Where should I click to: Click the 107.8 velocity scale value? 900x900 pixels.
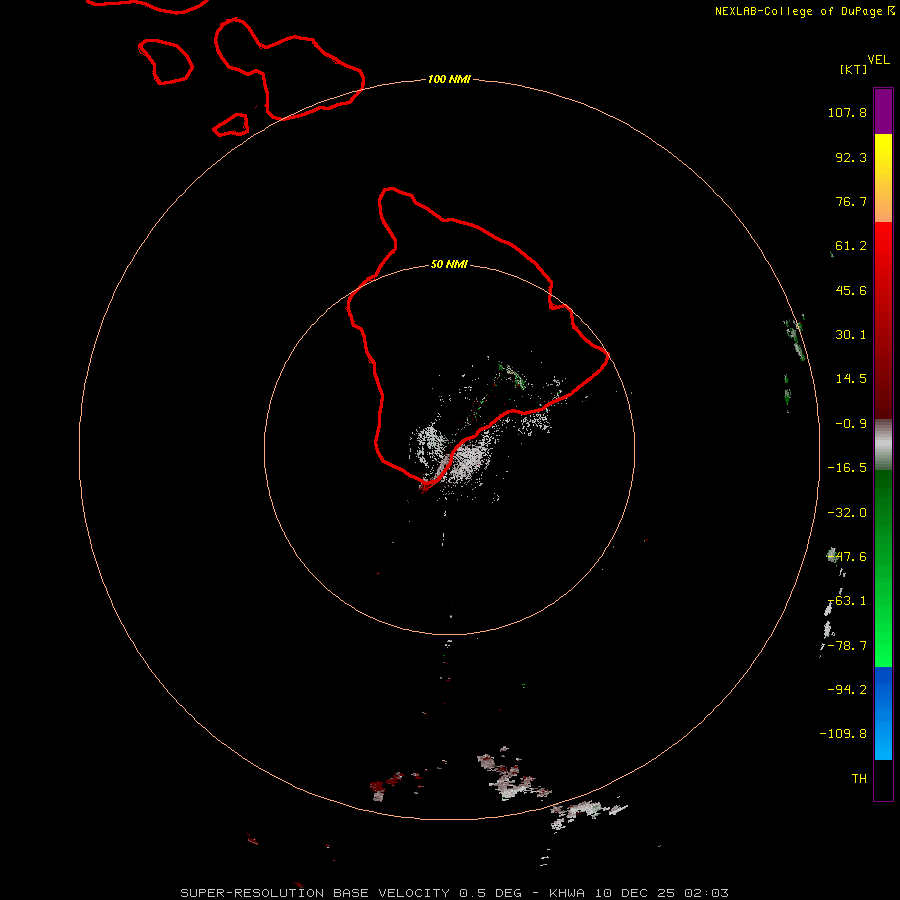847,112
